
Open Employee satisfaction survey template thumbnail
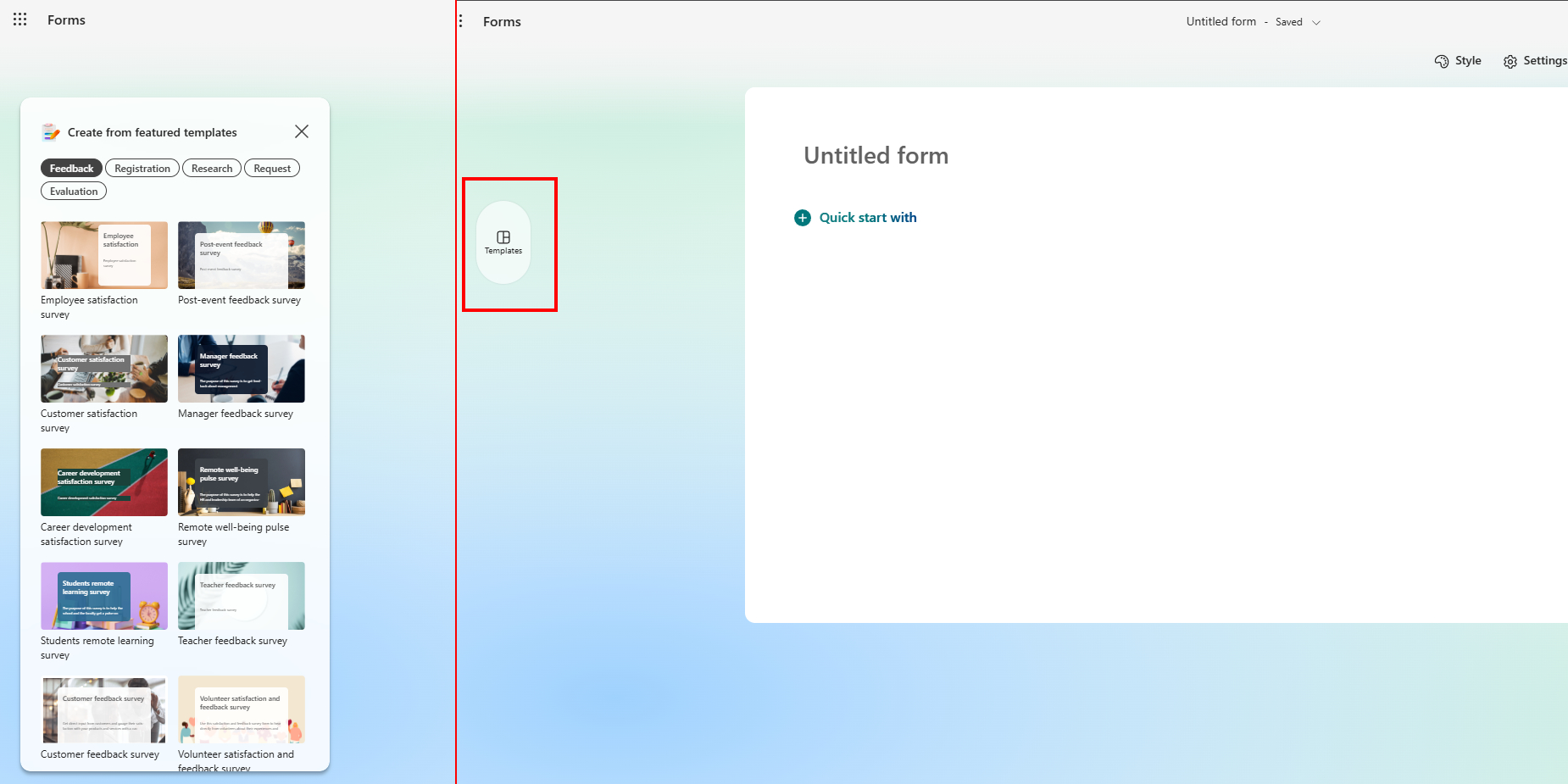tap(104, 255)
